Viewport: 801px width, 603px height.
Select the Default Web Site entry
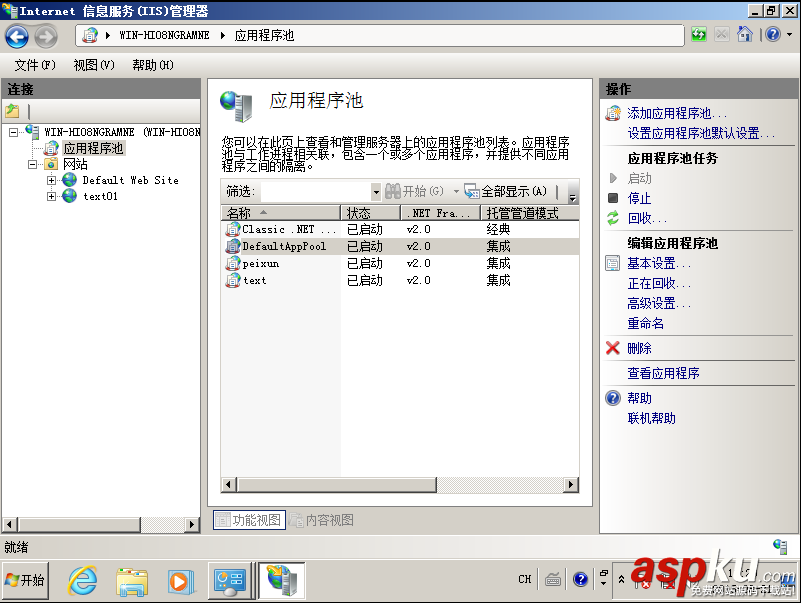pos(130,180)
